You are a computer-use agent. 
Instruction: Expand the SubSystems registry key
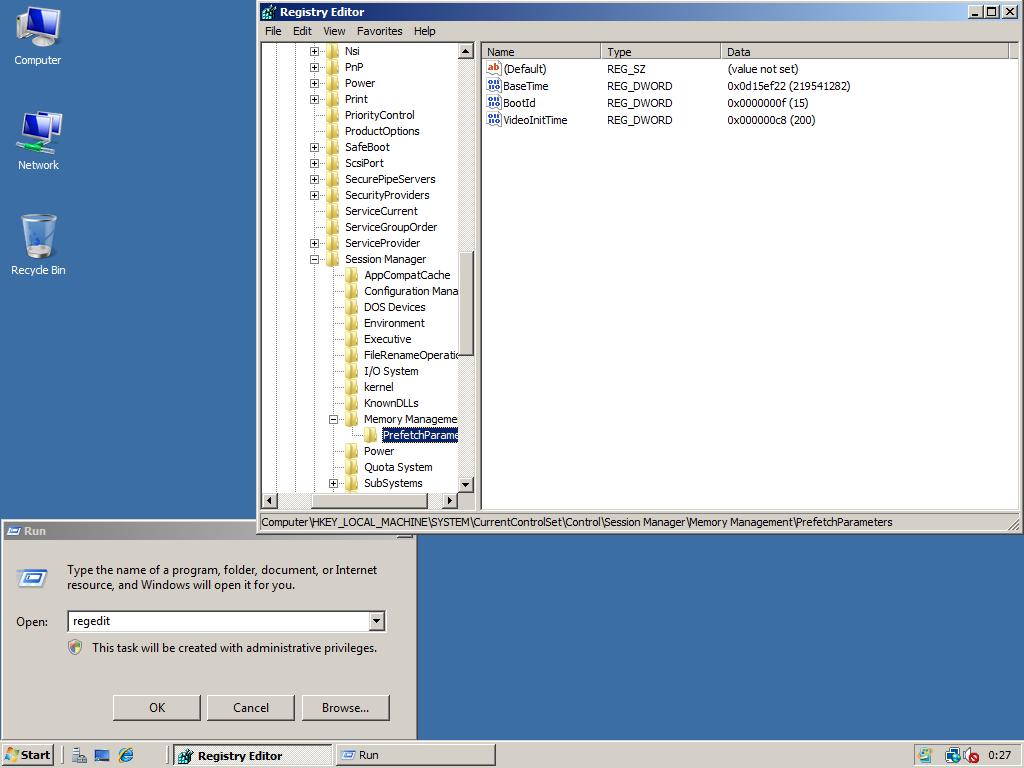pos(333,483)
